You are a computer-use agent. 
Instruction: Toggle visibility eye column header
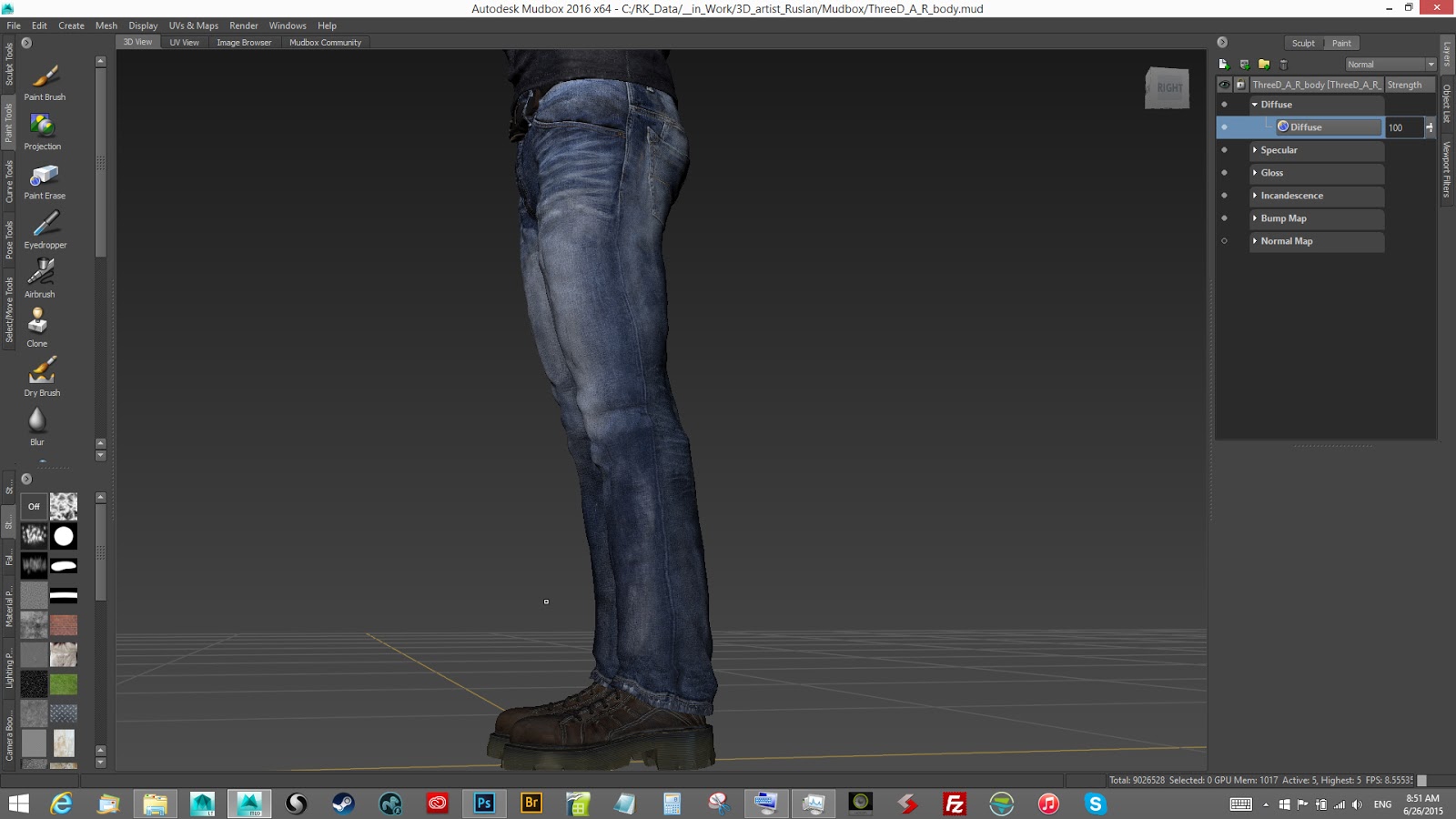click(x=1224, y=85)
